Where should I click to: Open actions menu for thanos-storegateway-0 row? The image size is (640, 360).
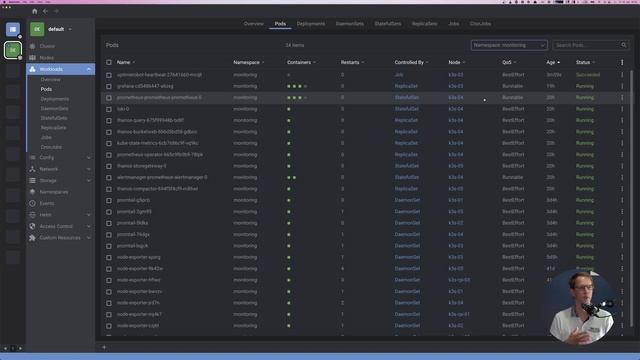click(622, 166)
